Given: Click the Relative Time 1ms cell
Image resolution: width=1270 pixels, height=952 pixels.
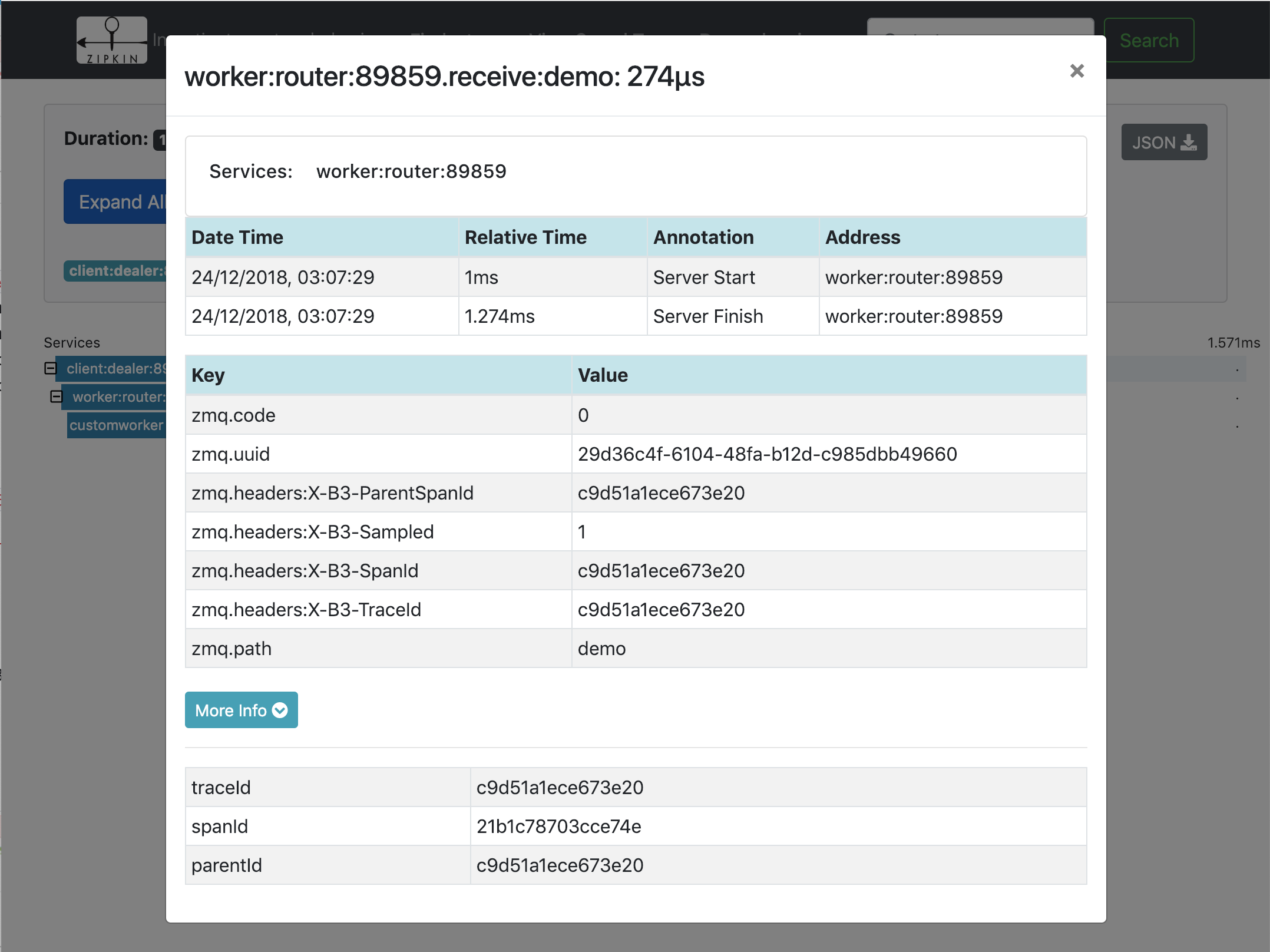Looking at the screenshot, I should 553,277.
